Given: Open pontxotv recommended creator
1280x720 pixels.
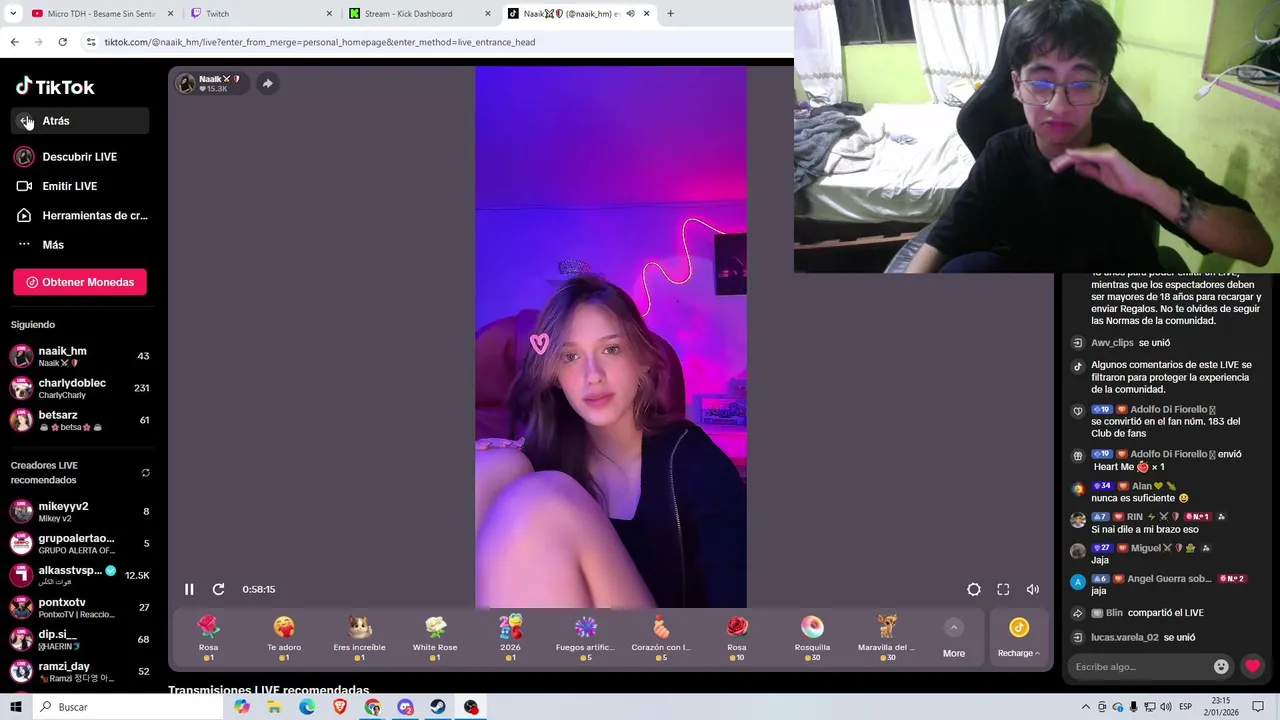Looking at the screenshot, I should tap(80, 607).
